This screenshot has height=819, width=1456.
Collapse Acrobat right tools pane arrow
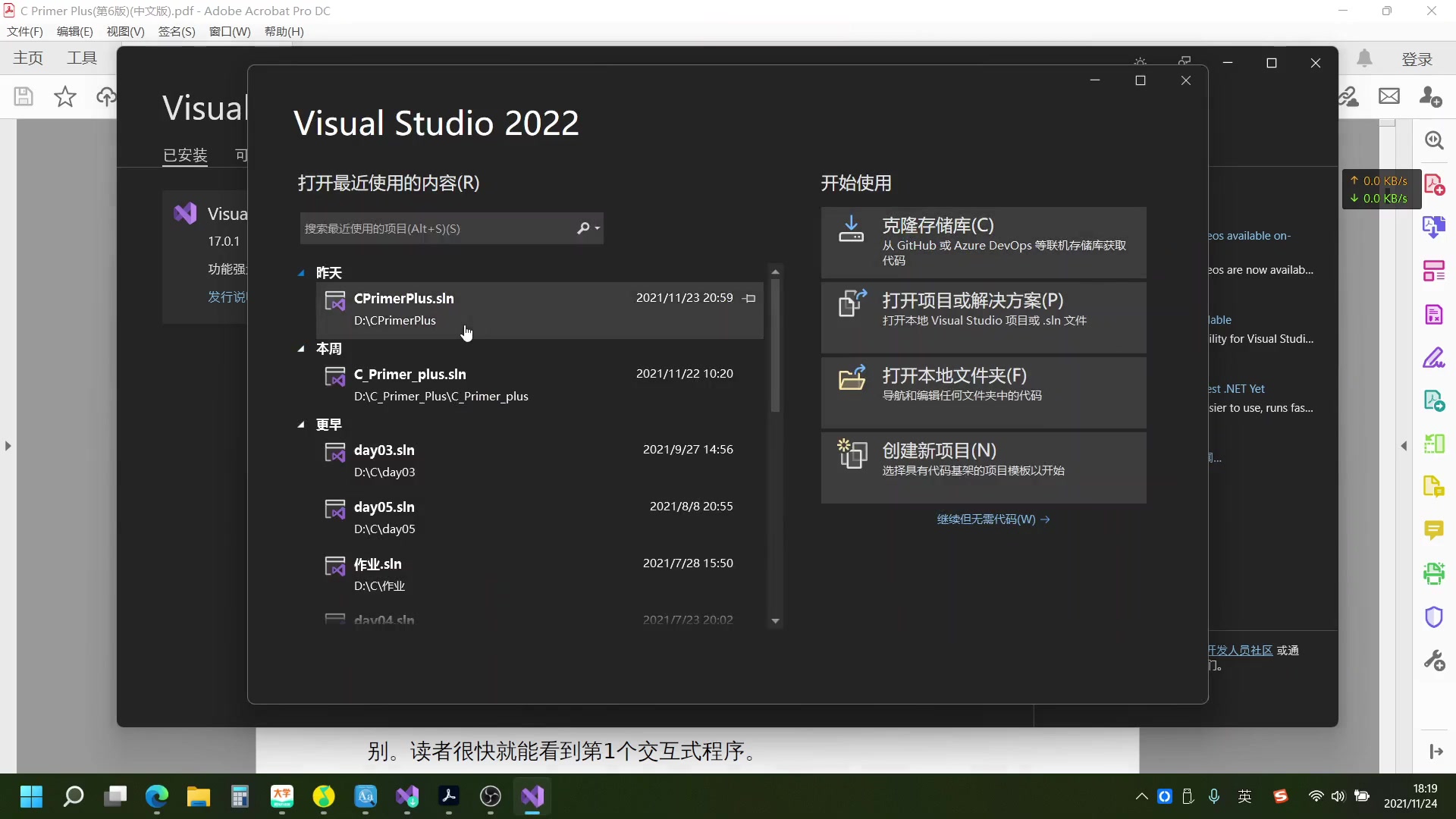(x=1404, y=446)
